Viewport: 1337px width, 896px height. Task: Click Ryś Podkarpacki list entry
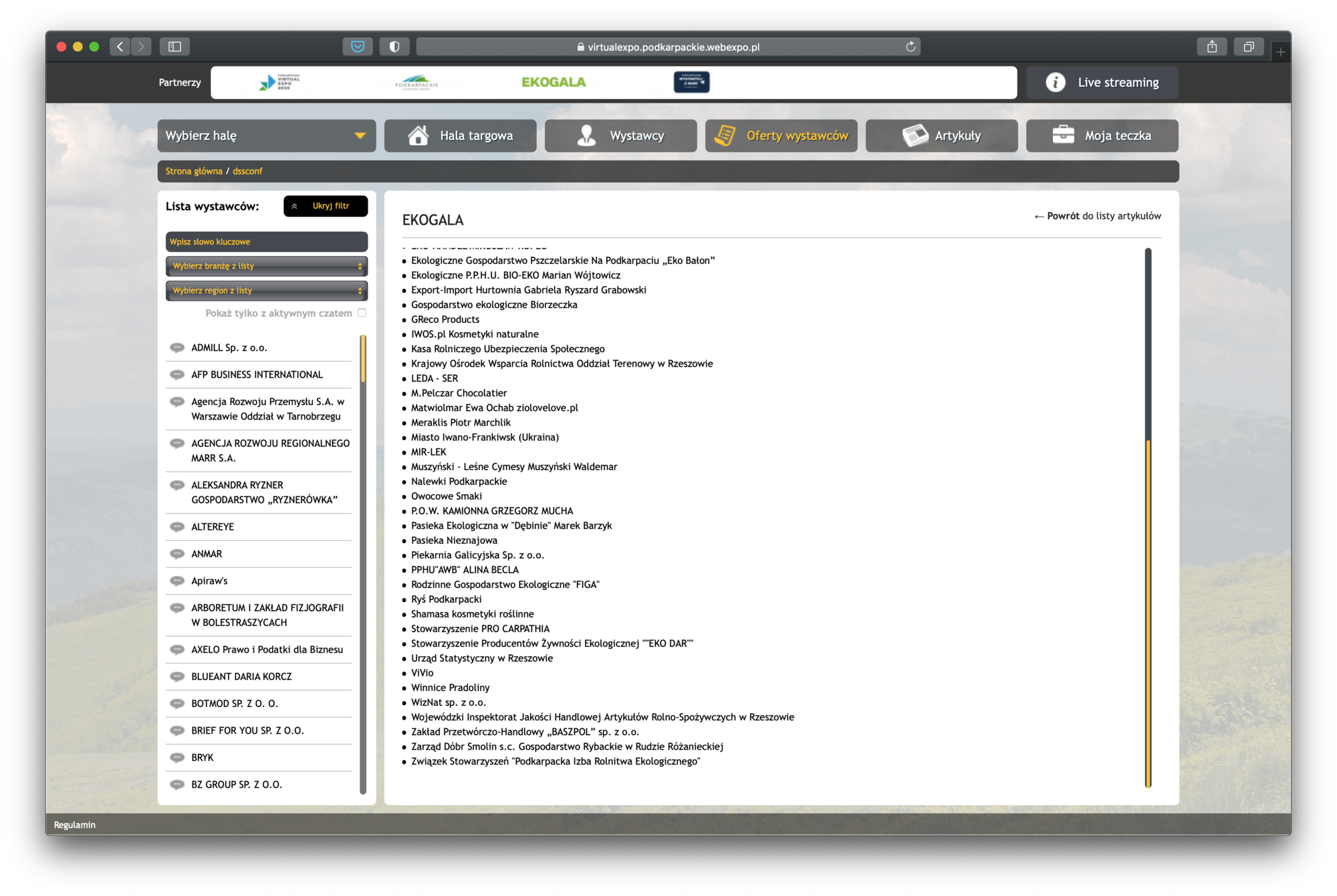tap(447, 599)
